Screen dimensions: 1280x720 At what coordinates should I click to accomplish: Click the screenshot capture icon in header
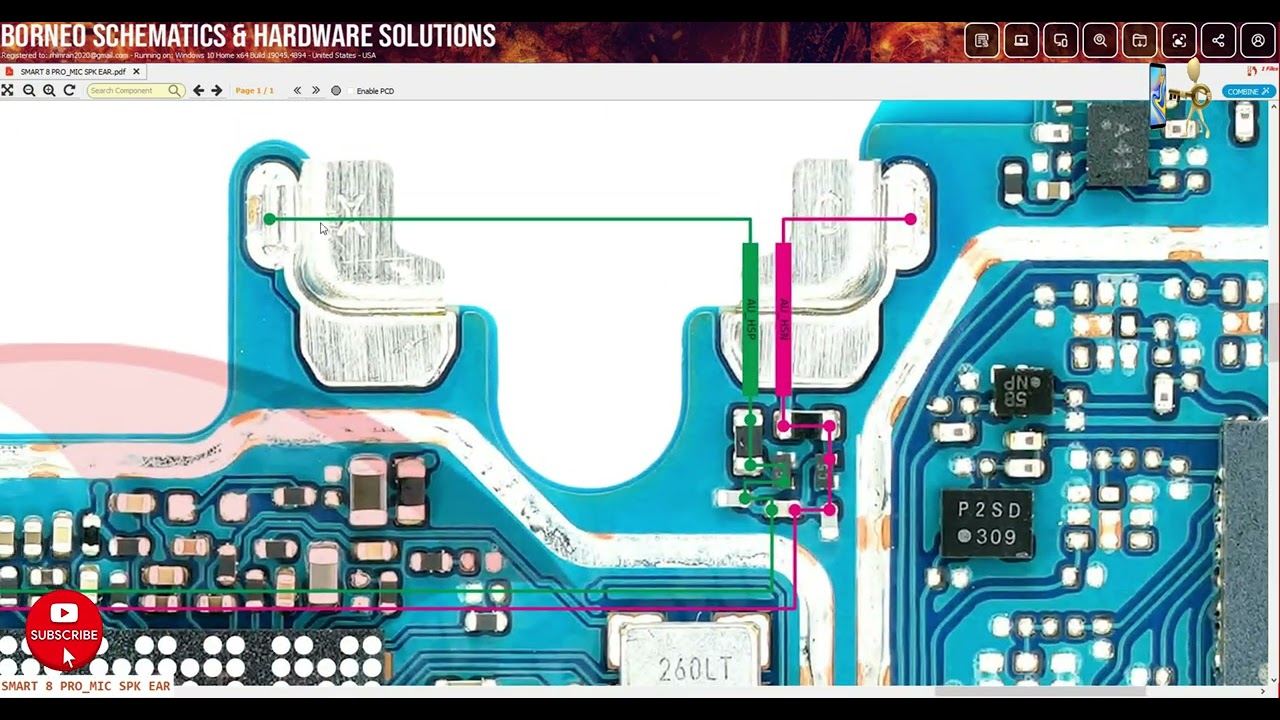(1179, 41)
